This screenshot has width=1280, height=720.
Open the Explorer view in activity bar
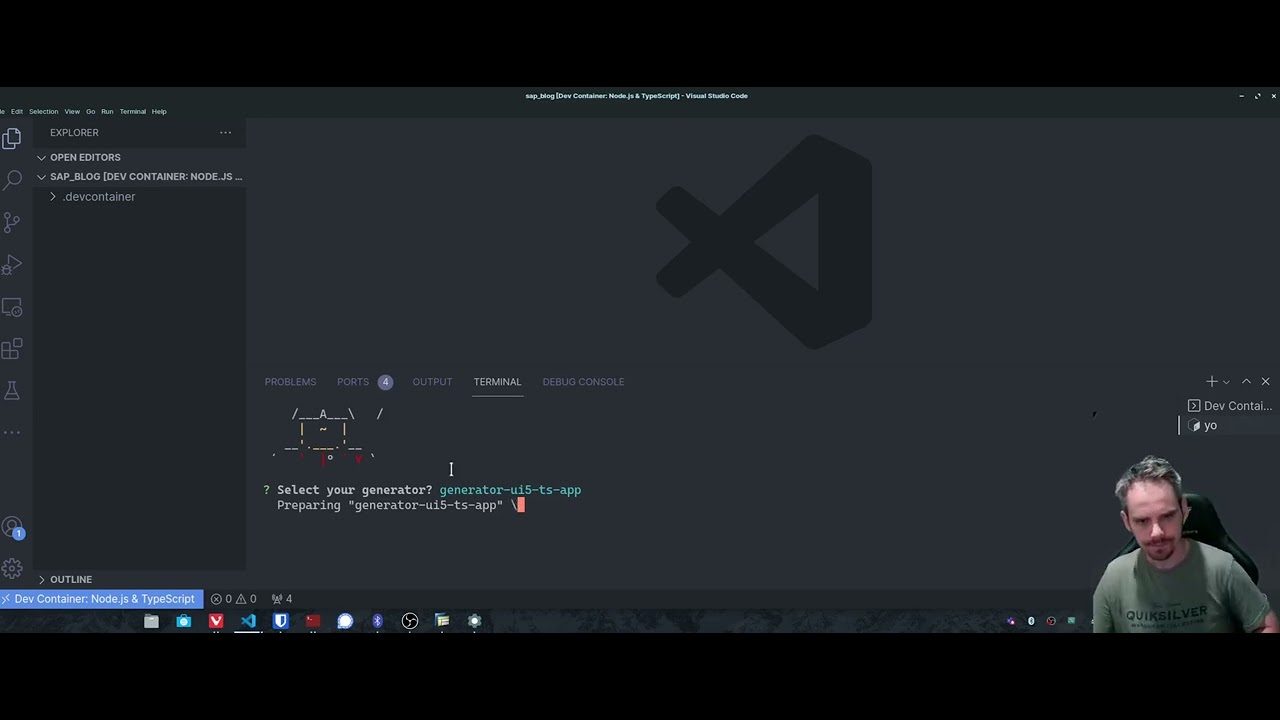click(12, 139)
